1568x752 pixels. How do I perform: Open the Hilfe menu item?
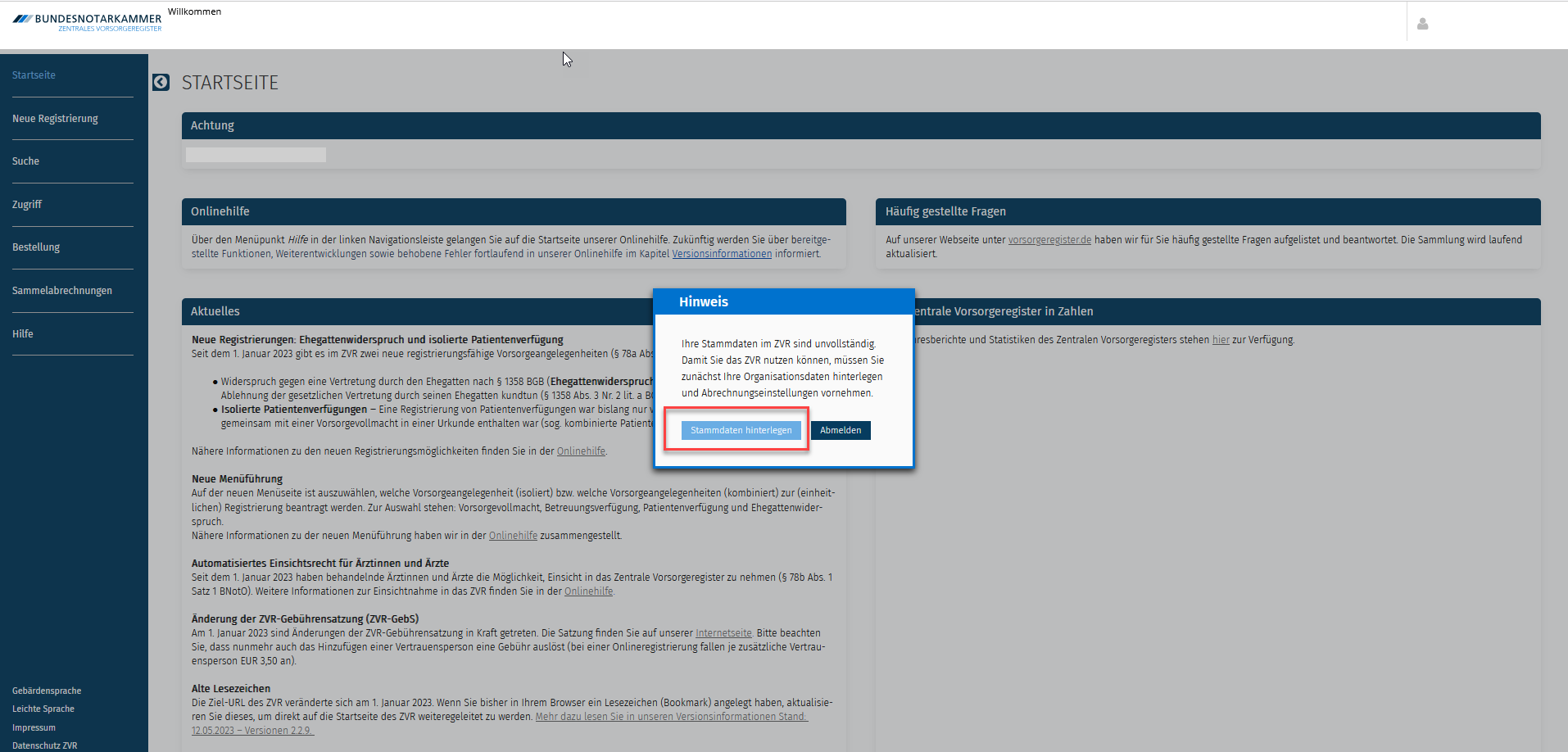23,334
